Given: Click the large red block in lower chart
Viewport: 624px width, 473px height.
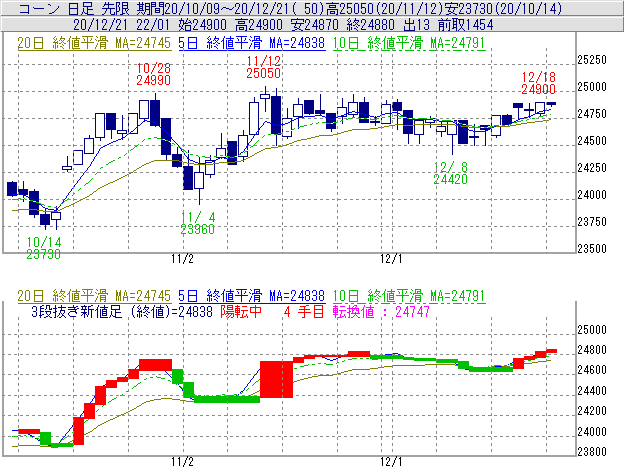Looking at the screenshot, I should 277,379.
